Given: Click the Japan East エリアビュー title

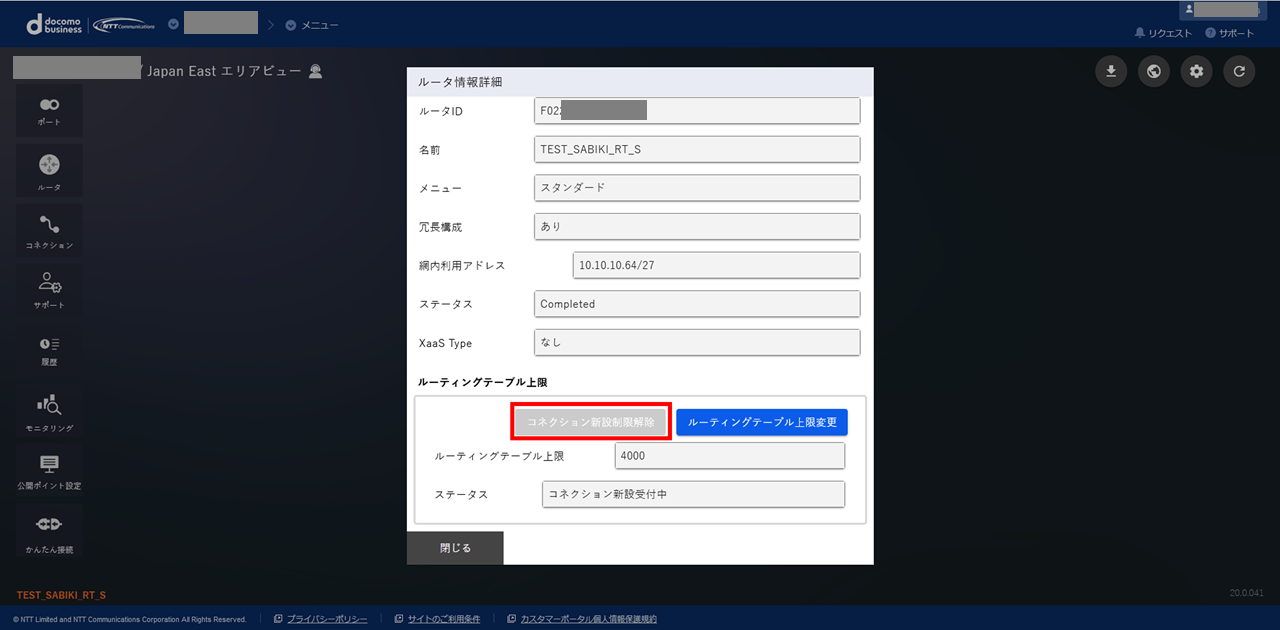Looking at the screenshot, I should coord(224,71).
